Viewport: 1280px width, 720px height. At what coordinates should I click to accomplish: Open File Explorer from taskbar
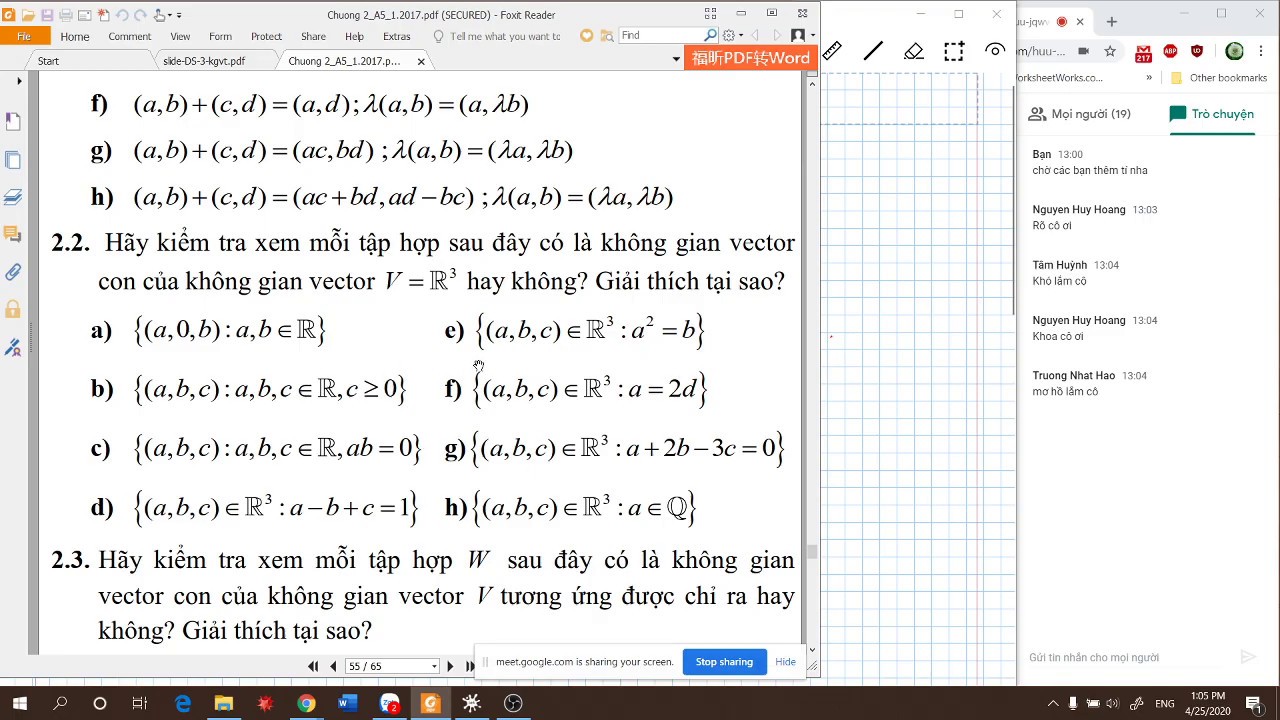[x=223, y=703]
